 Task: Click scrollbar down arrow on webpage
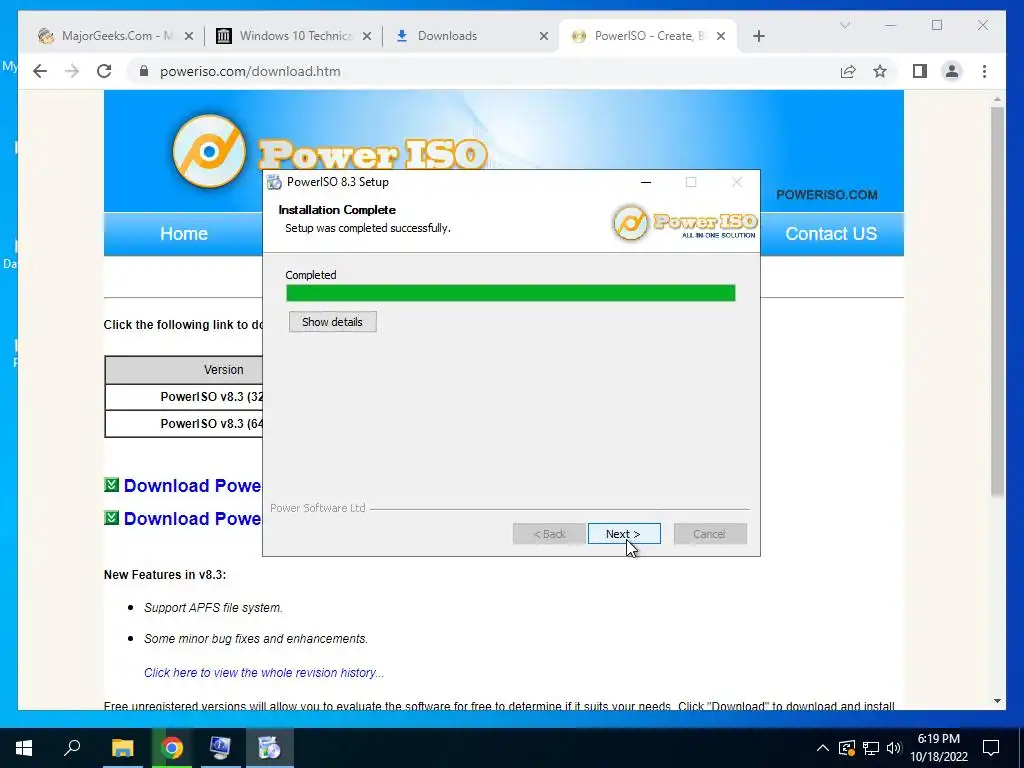[997, 701]
